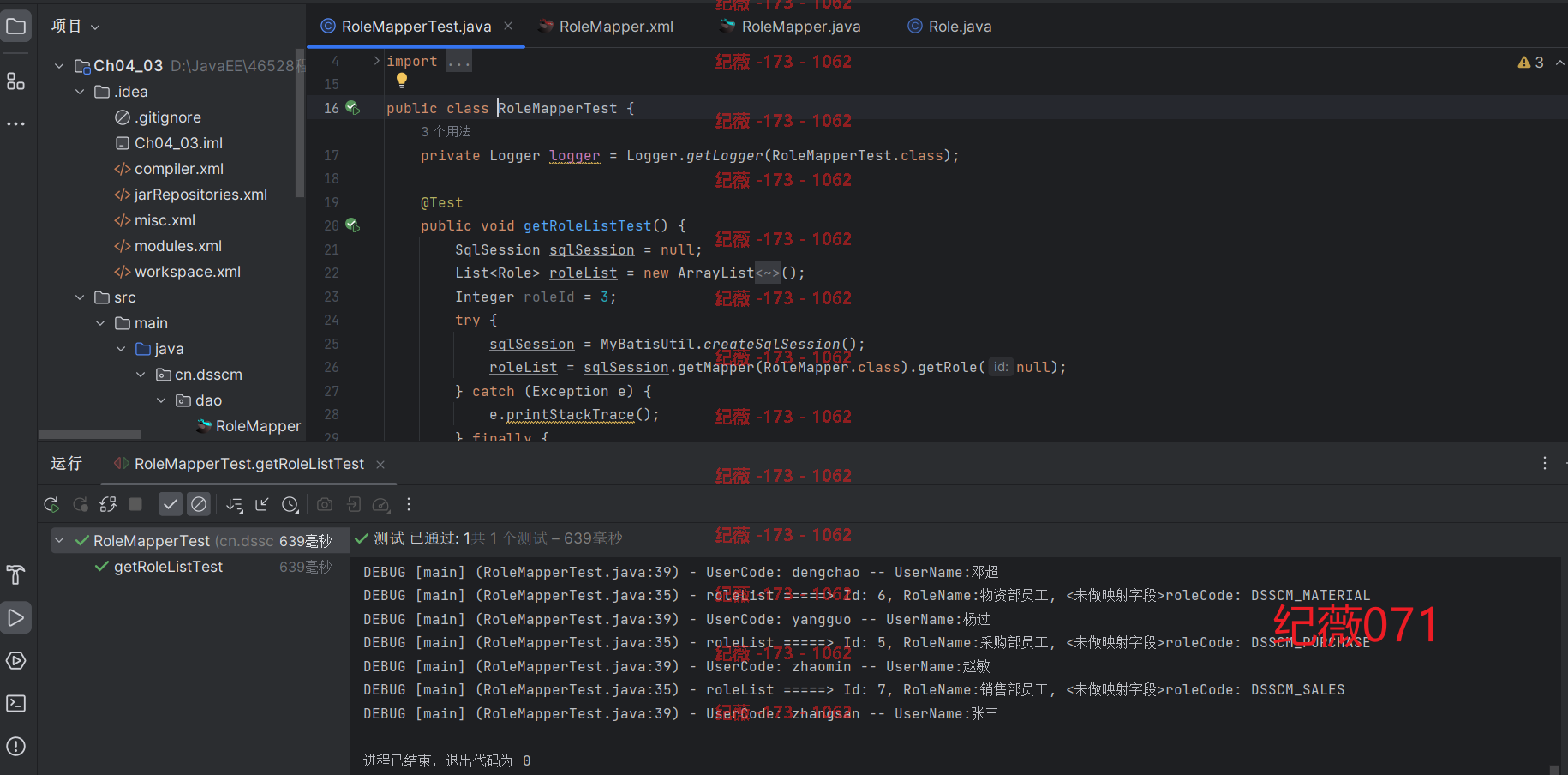Image resolution: width=1568 pixels, height=775 pixels.
Task: Select getRoleListTest in test results tree
Action: (x=168, y=567)
